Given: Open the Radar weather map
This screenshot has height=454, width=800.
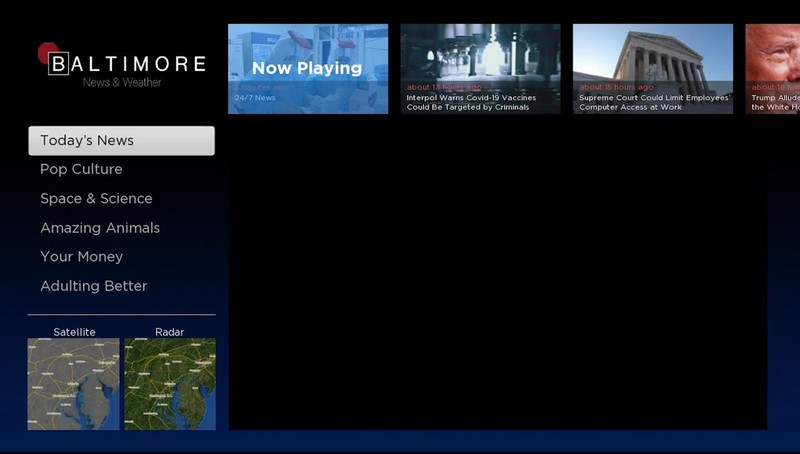Looking at the screenshot, I should click(x=170, y=384).
